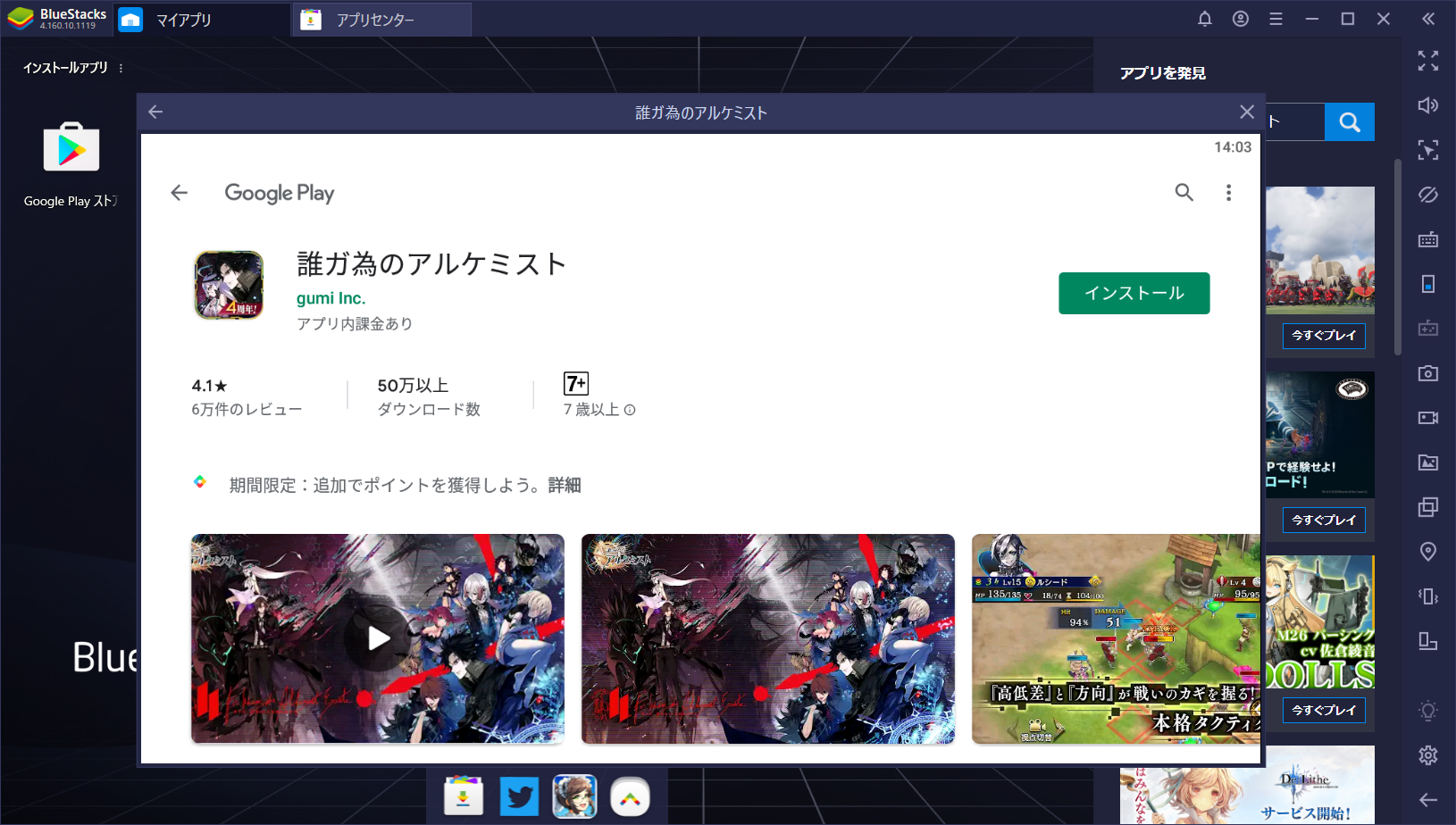Open the media manager picture icon
1456x825 pixels.
[1428, 462]
